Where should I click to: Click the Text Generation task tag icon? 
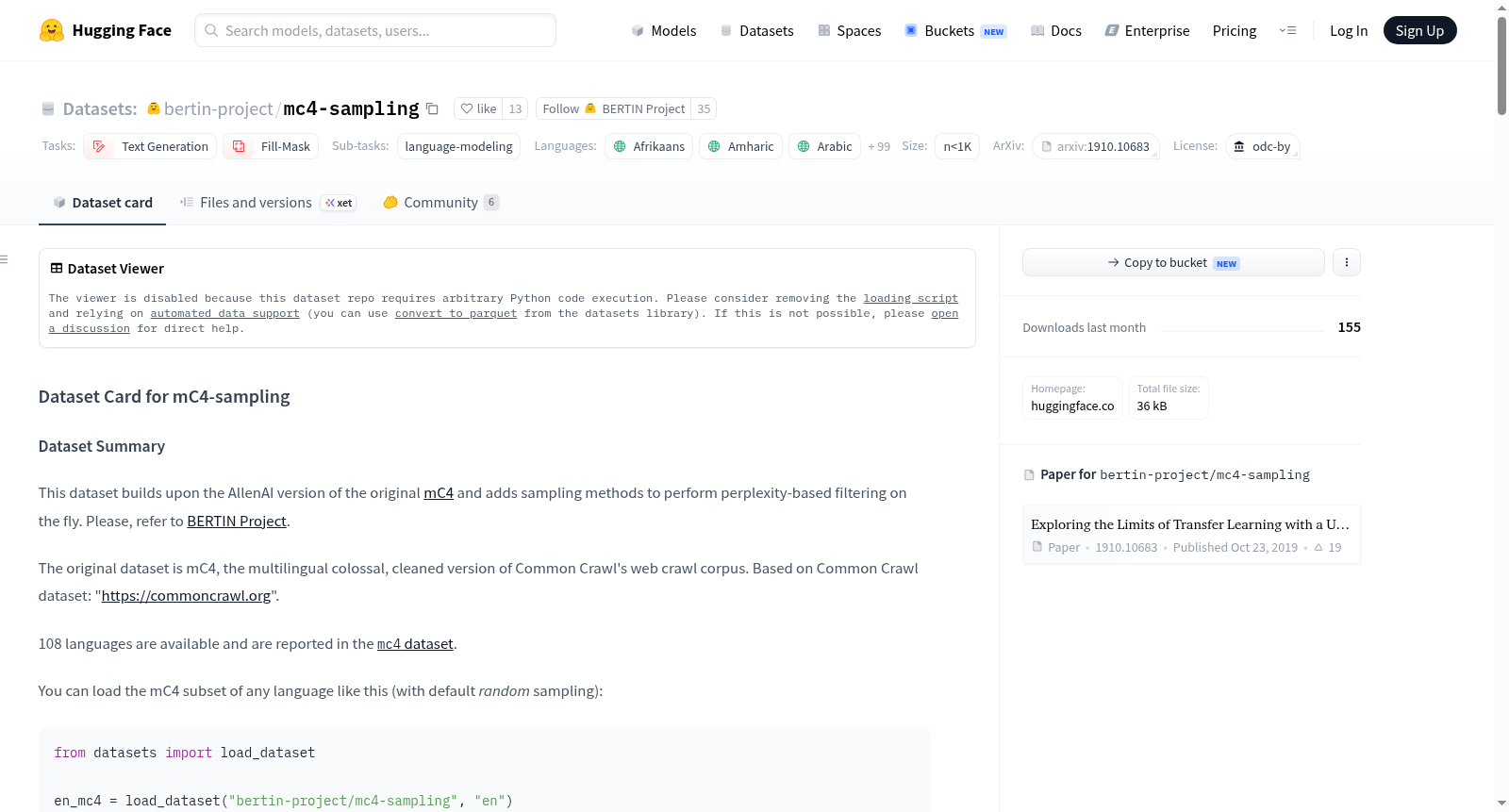[x=99, y=146]
